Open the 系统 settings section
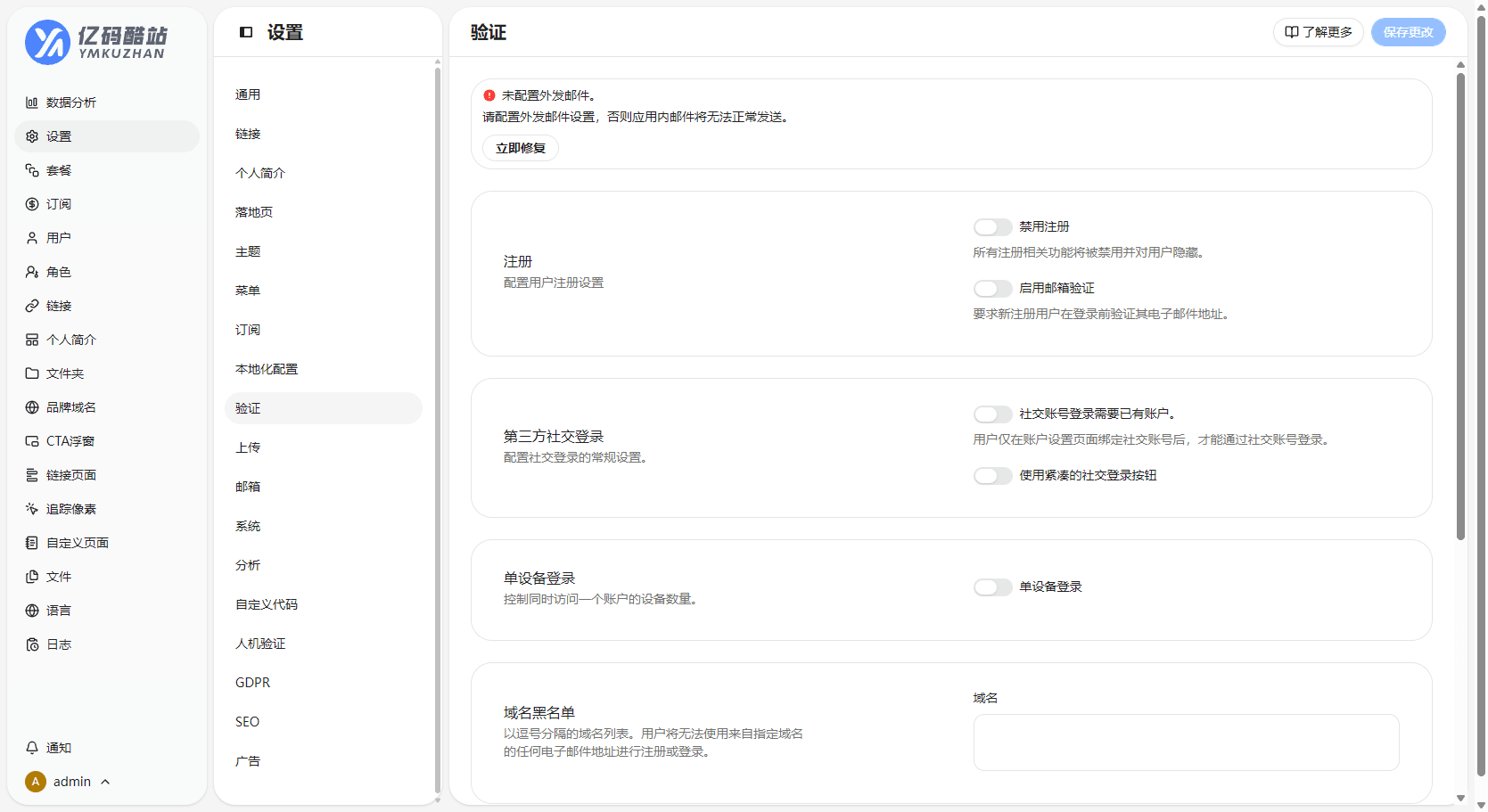Image resolution: width=1488 pixels, height=812 pixels. point(324,526)
